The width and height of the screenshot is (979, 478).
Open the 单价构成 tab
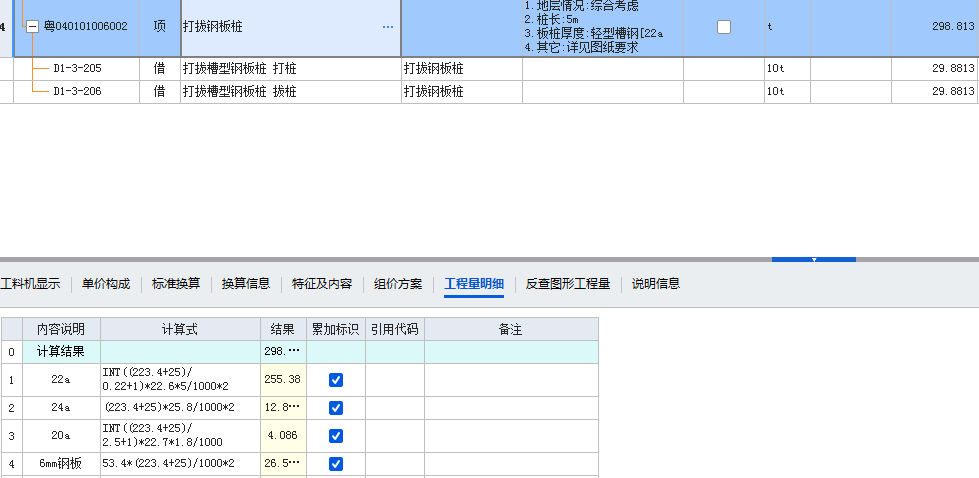(x=106, y=284)
